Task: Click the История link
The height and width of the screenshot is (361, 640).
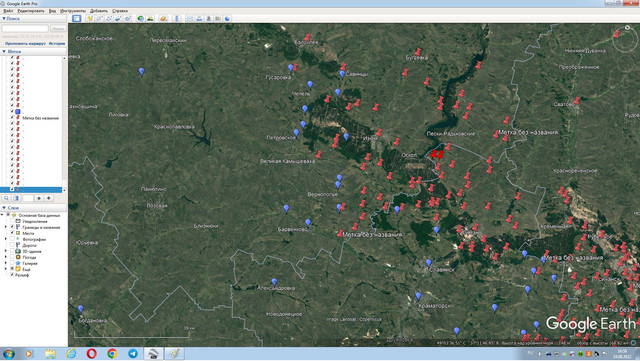Action: [57, 43]
